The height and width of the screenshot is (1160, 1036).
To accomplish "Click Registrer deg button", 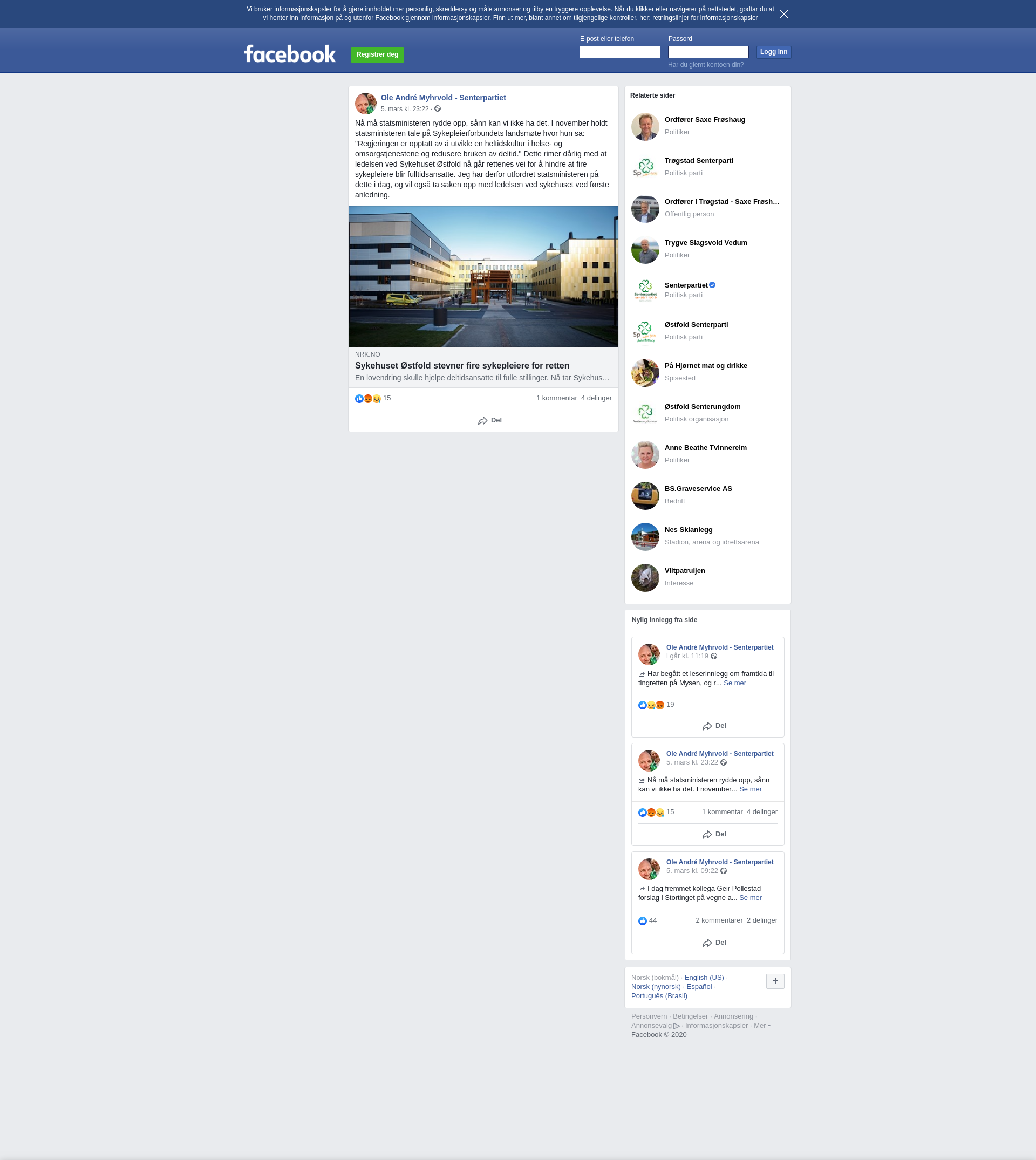I will coord(377,54).
